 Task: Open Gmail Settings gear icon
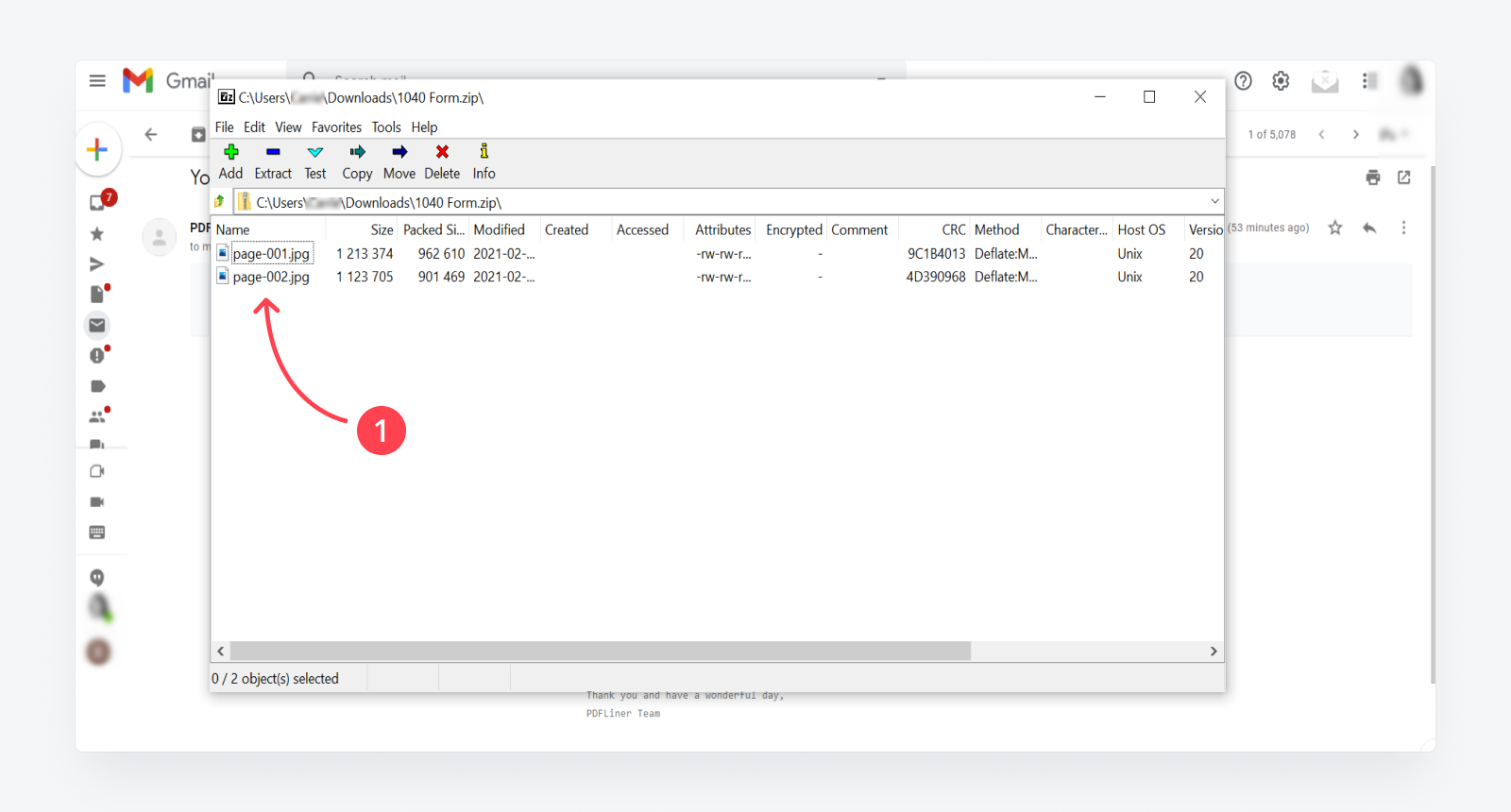point(1281,81)
